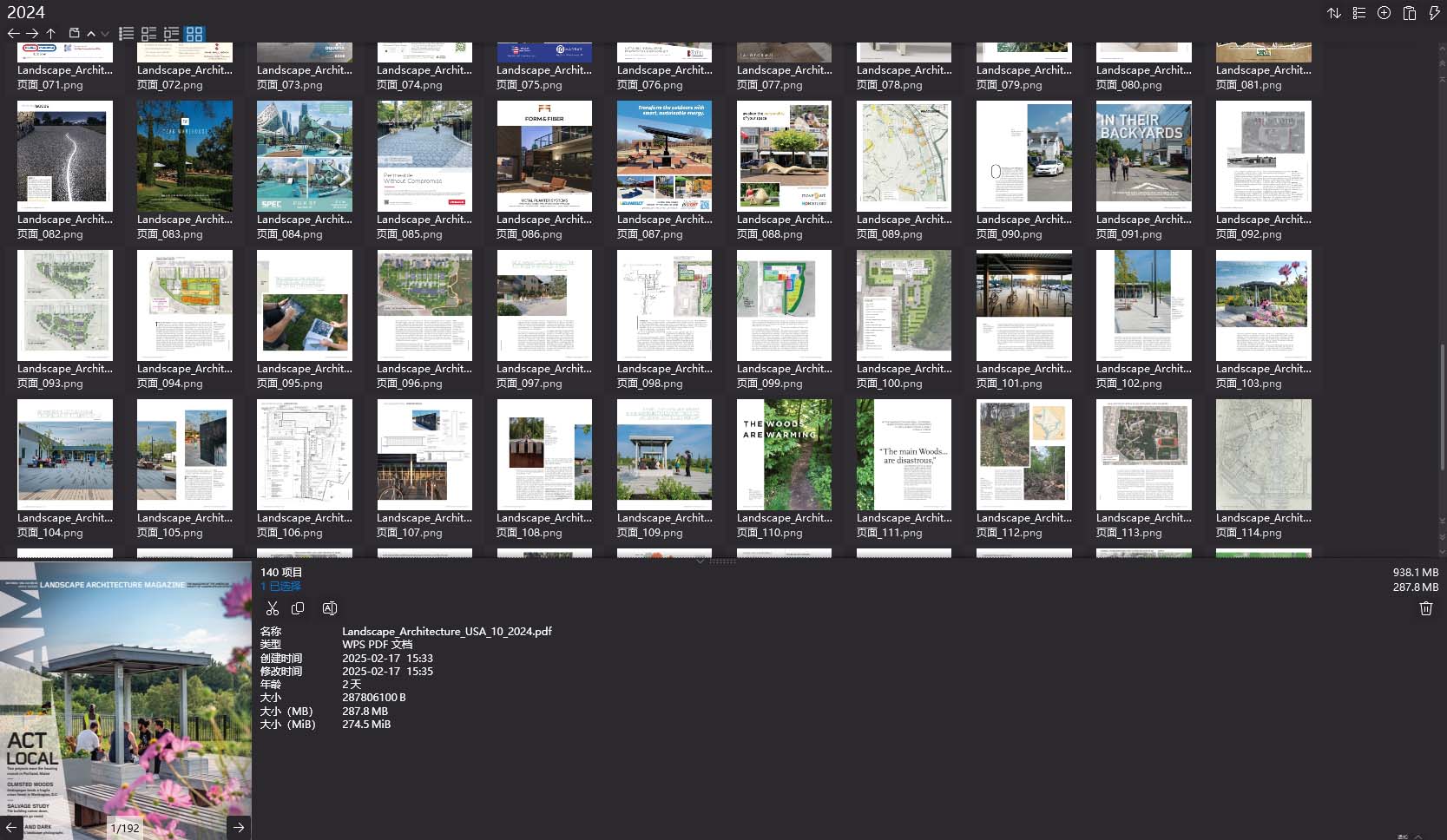1447x840 pixels.
Task: Expand selection with the up chevron
Action: click(x=90, y=34)
